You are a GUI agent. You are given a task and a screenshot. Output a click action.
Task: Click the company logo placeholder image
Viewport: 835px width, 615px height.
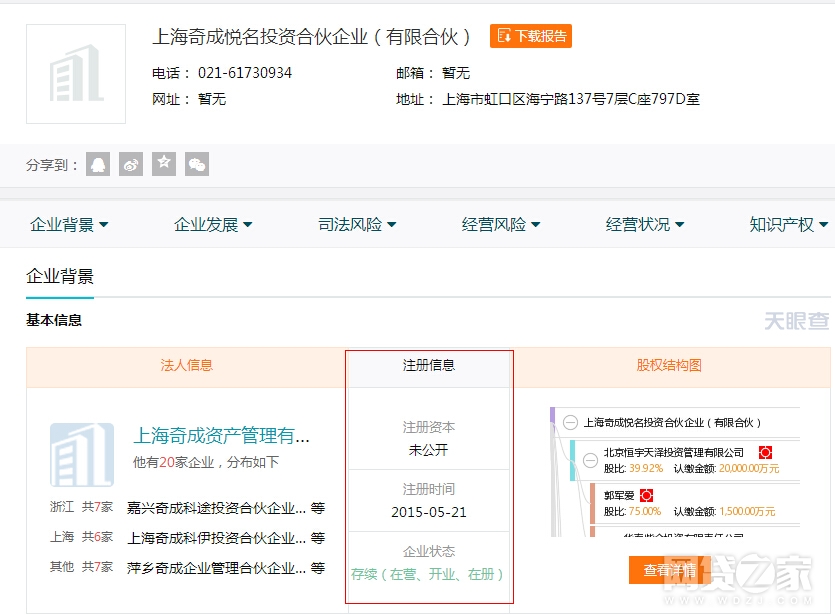tap(76, 74)
